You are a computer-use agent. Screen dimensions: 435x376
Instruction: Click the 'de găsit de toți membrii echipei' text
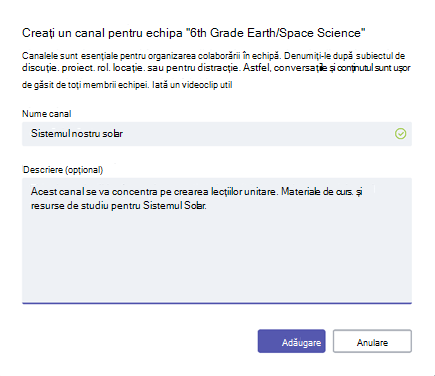85,85
